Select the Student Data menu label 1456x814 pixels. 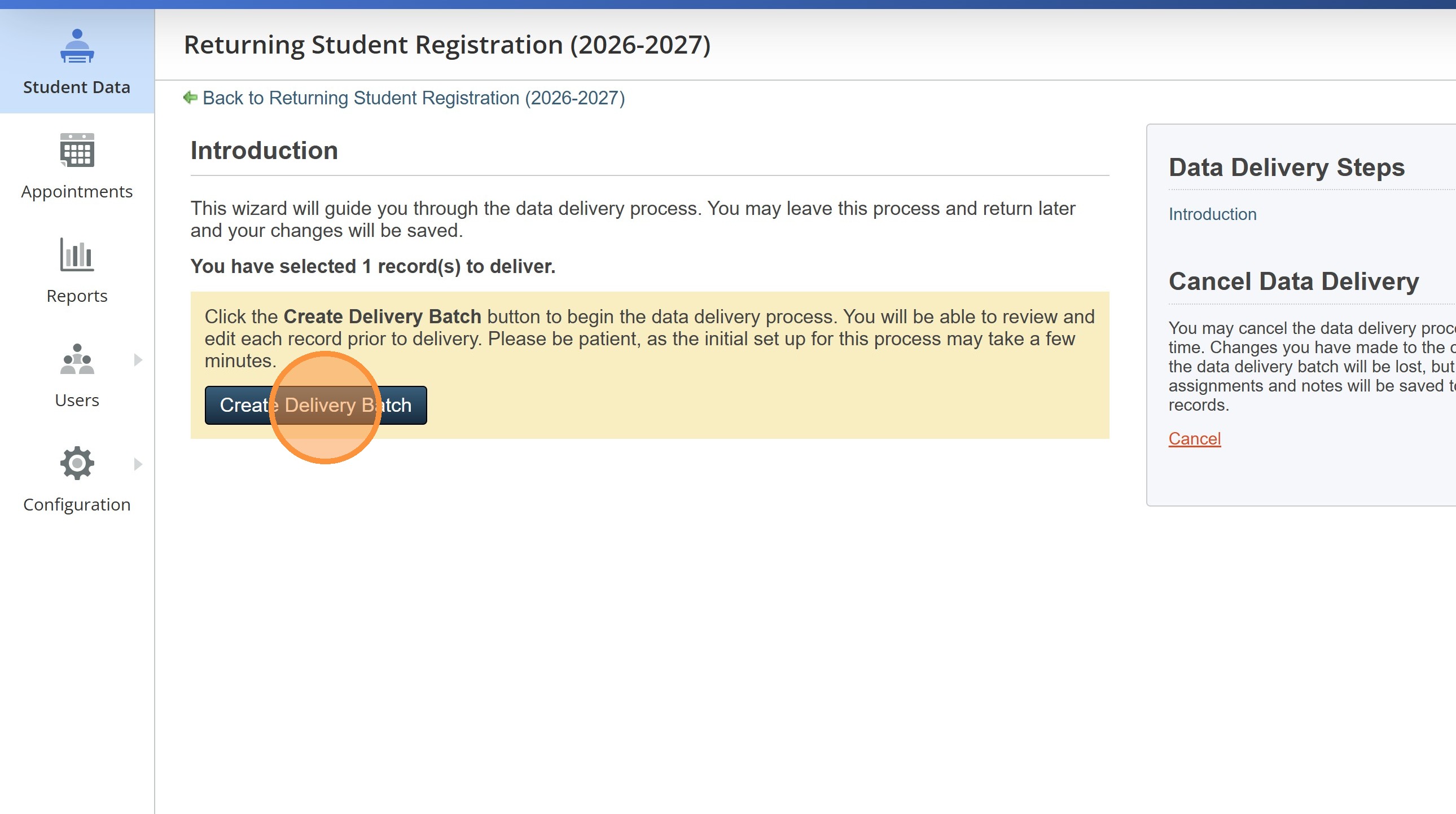pyautogui.click(x=77, y=87)
